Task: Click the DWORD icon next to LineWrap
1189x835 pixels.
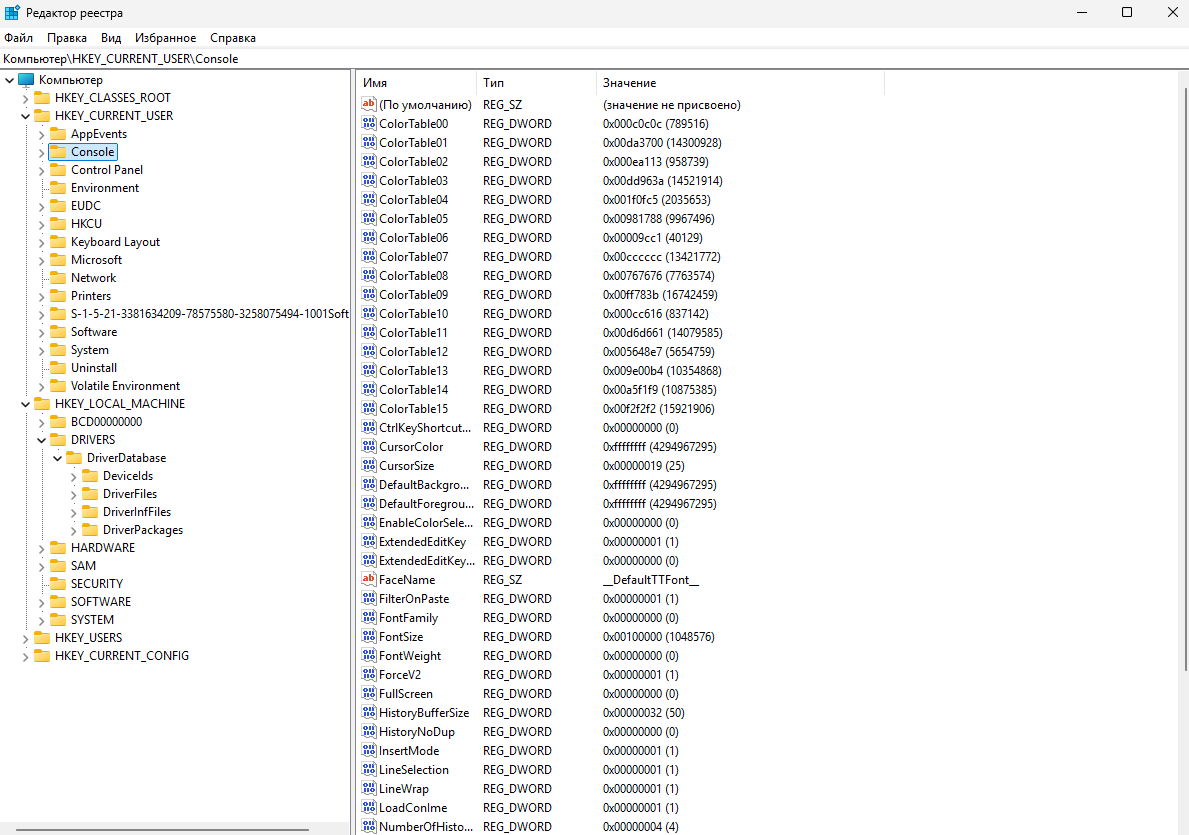Action: click(x=369, y=789)
